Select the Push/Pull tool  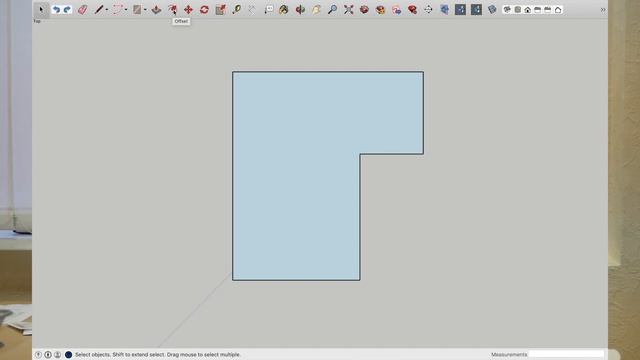156,9
